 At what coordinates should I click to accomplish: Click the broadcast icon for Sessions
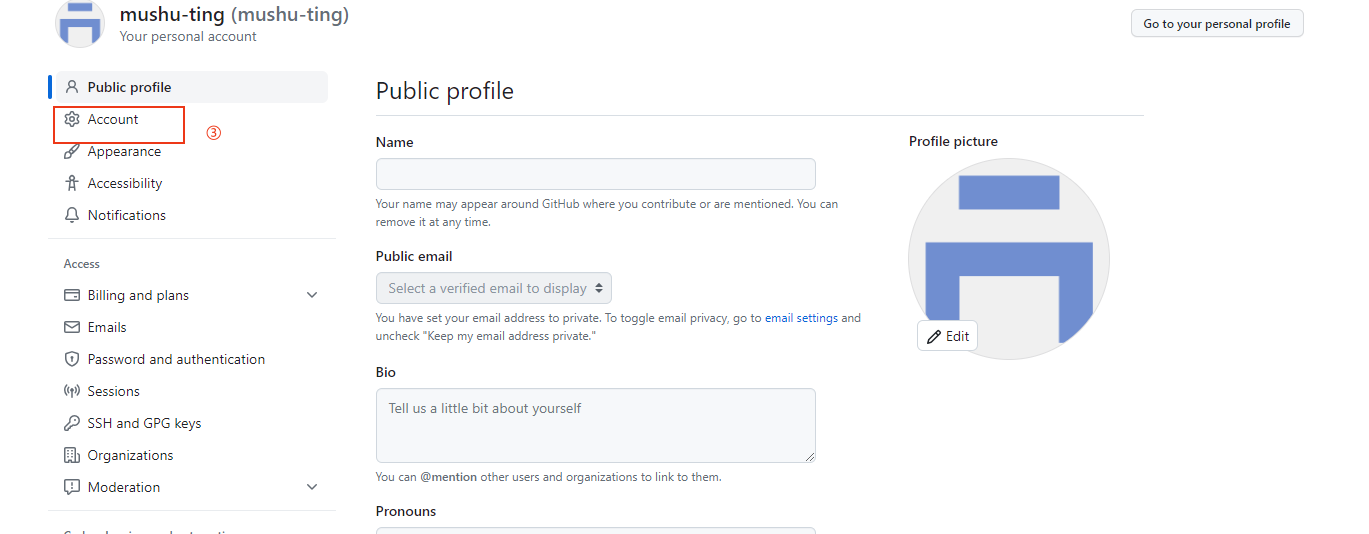71,391
